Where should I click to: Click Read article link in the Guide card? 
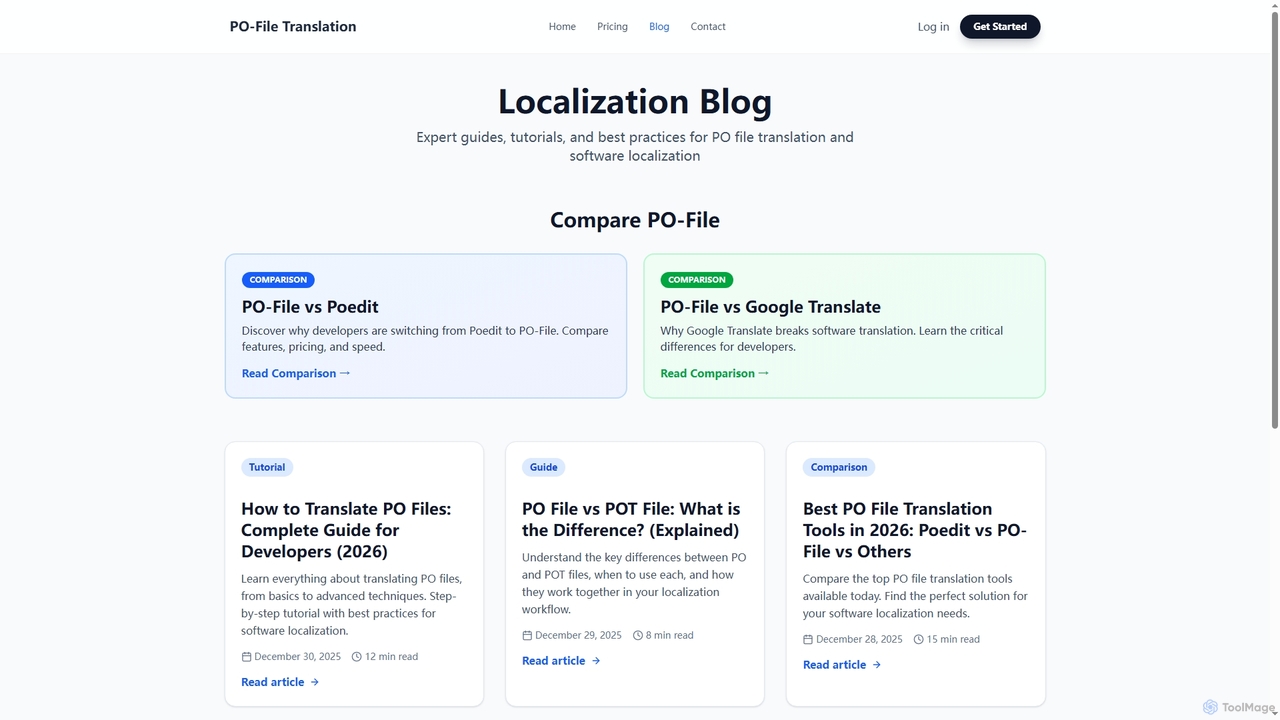pyautogui.click(x=561, y=661)
